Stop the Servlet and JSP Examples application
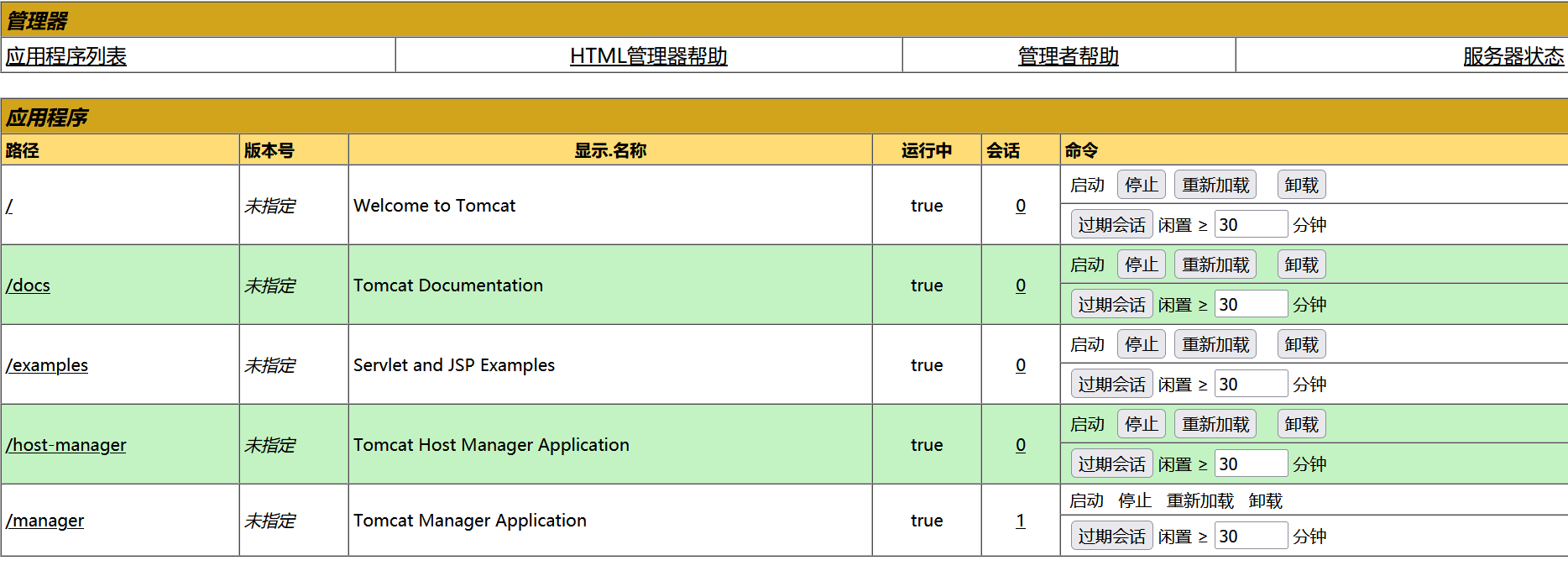The width and height of the screenshot is (1568, 576). tap(1142, 344)
